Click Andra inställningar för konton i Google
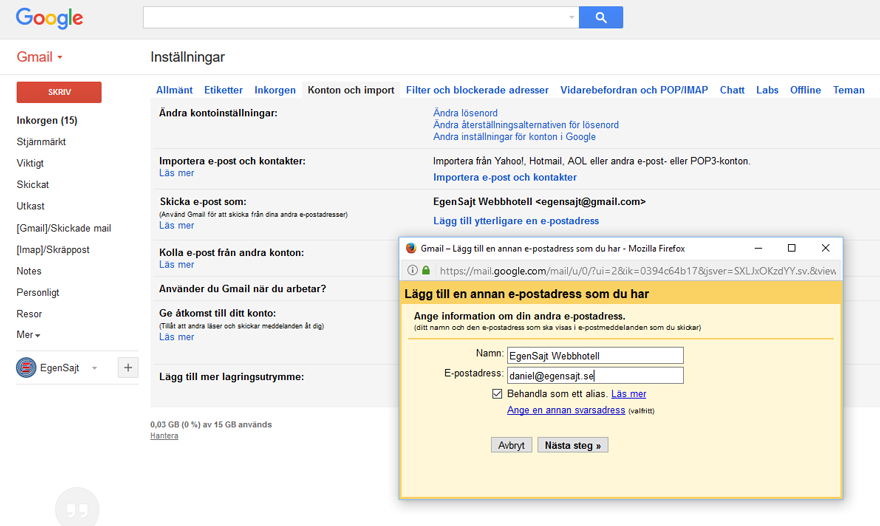The image size is (880, 526). click(x=514, y=136)
